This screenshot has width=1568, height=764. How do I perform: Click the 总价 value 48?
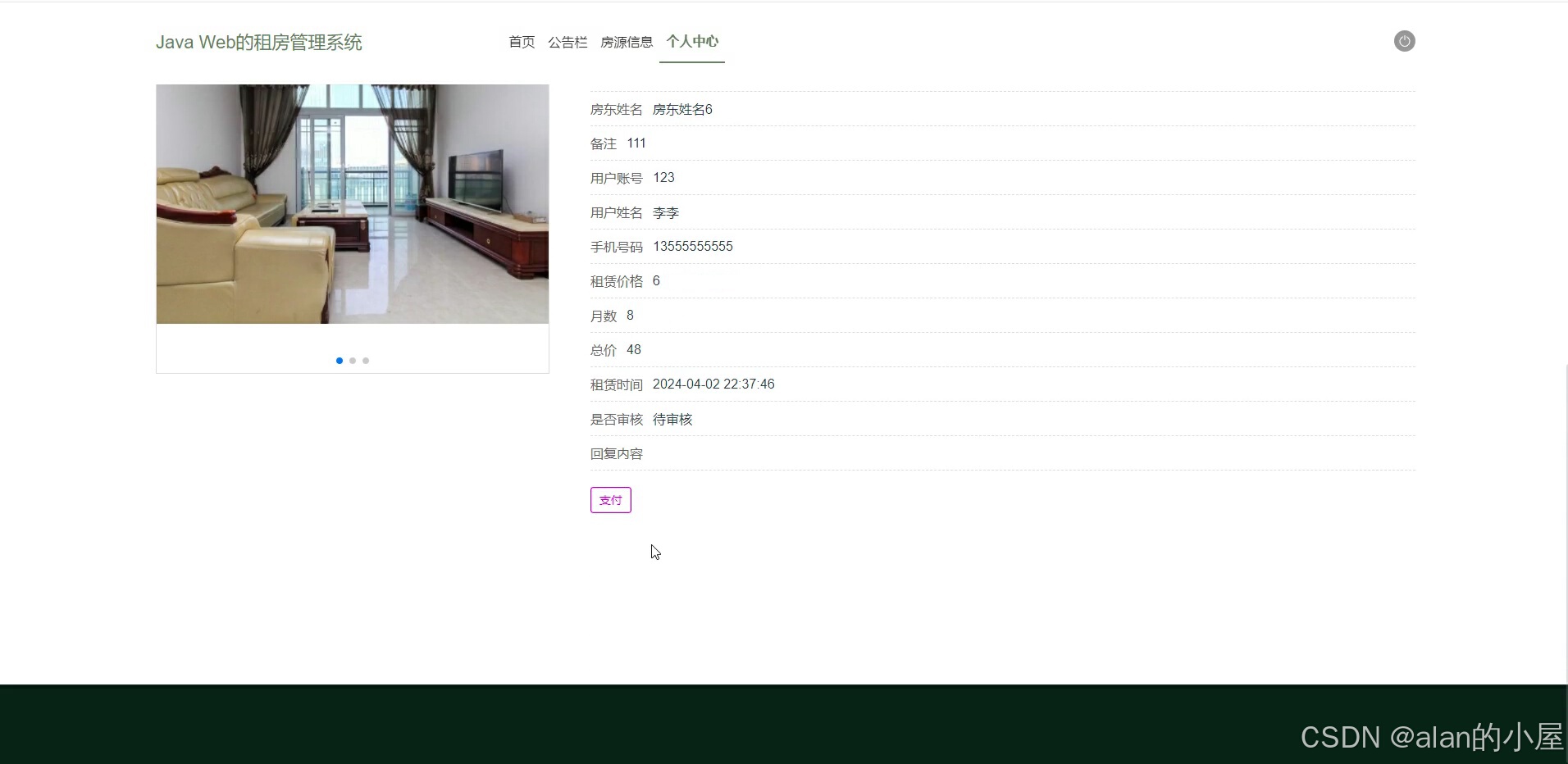pyautogui.click(x=634, y=350)
